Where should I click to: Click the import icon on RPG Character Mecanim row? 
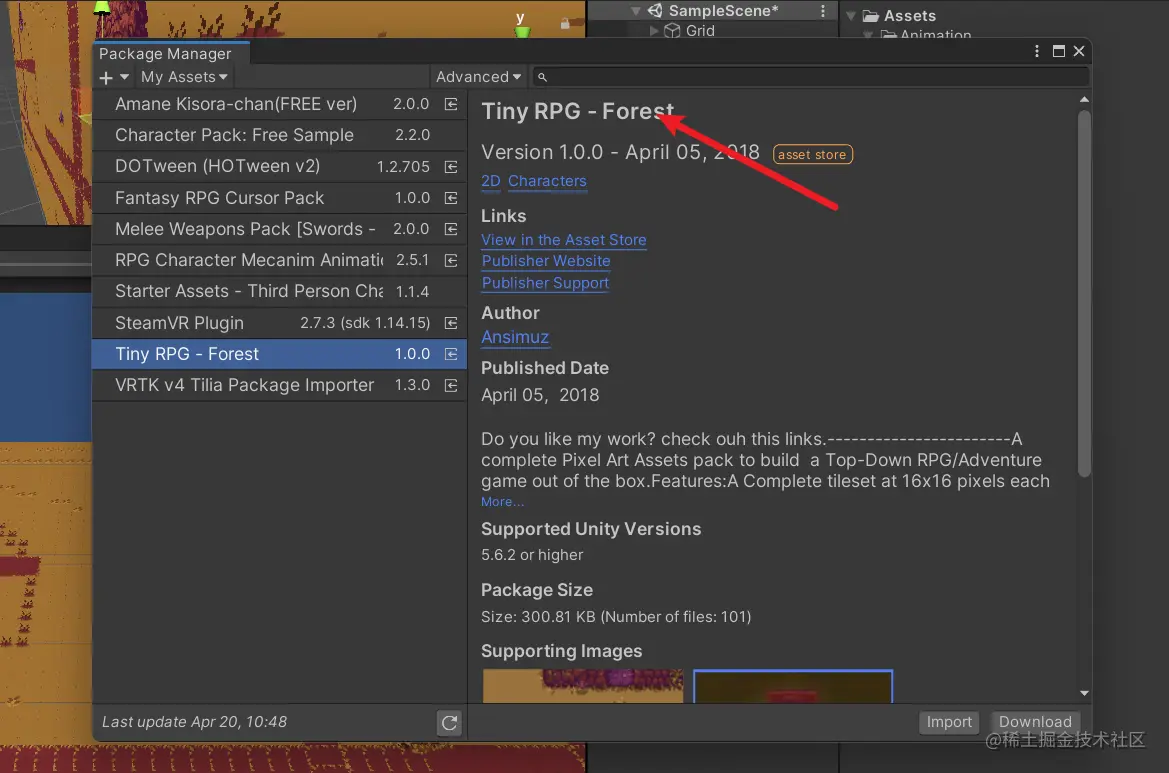click(x=451, y=261)
